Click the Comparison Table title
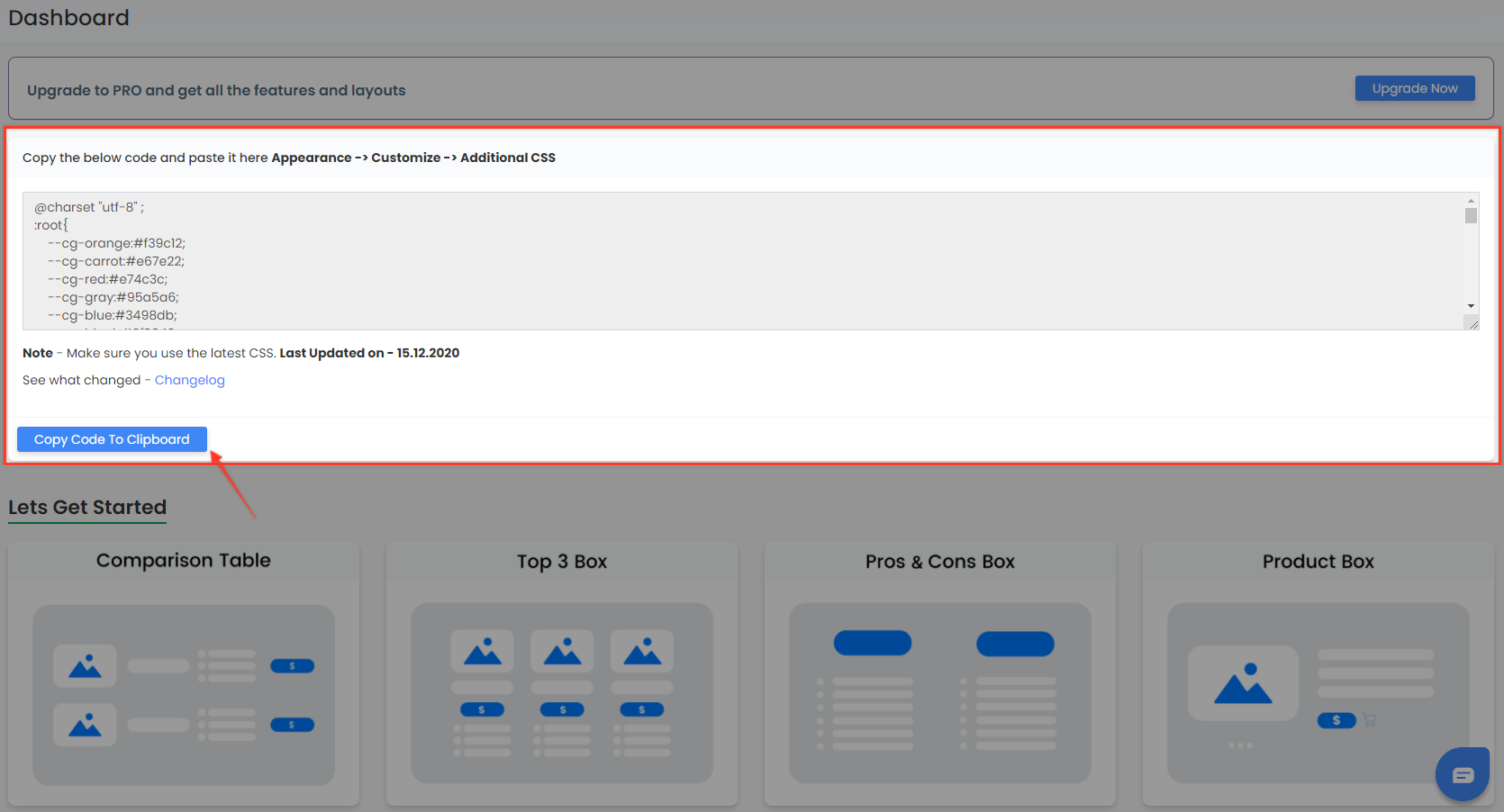The width and height of the screenshot is (1504, 812). point(184,560)
